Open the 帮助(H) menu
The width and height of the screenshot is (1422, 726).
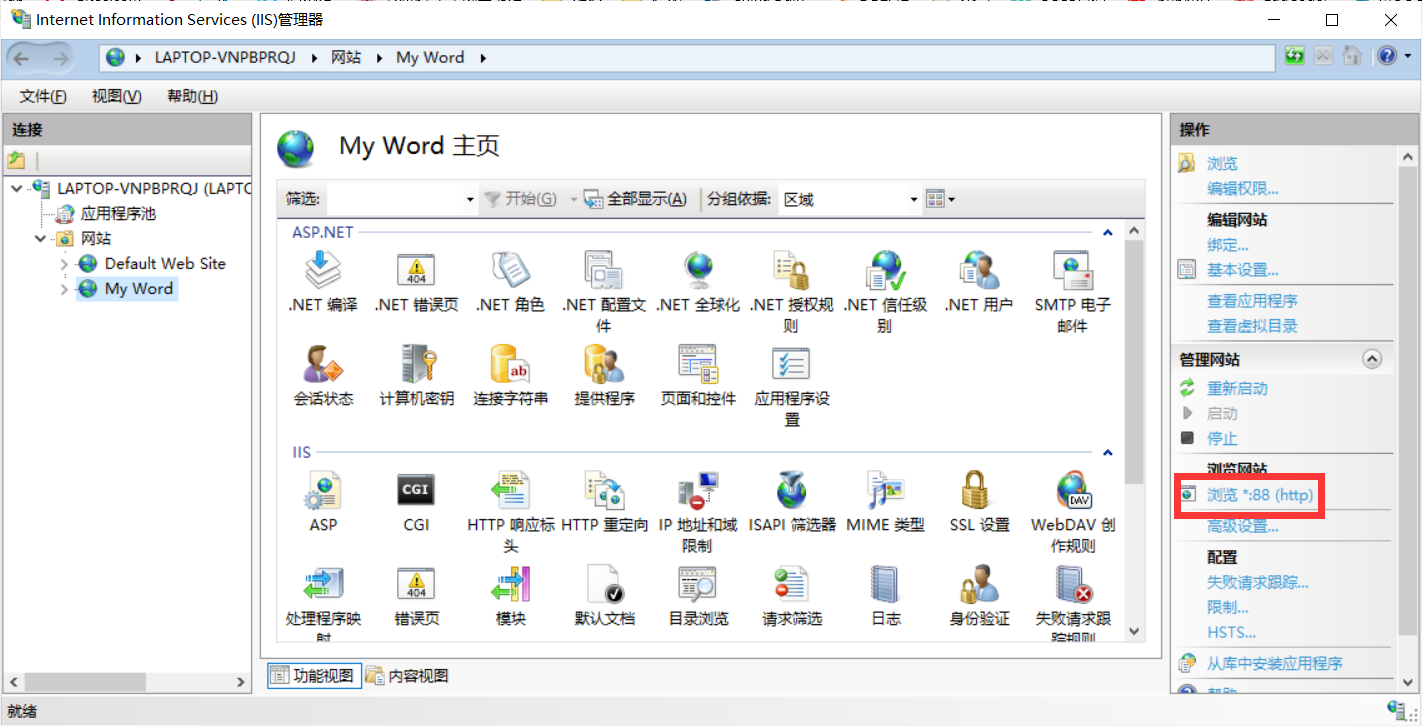coord(191,96)
